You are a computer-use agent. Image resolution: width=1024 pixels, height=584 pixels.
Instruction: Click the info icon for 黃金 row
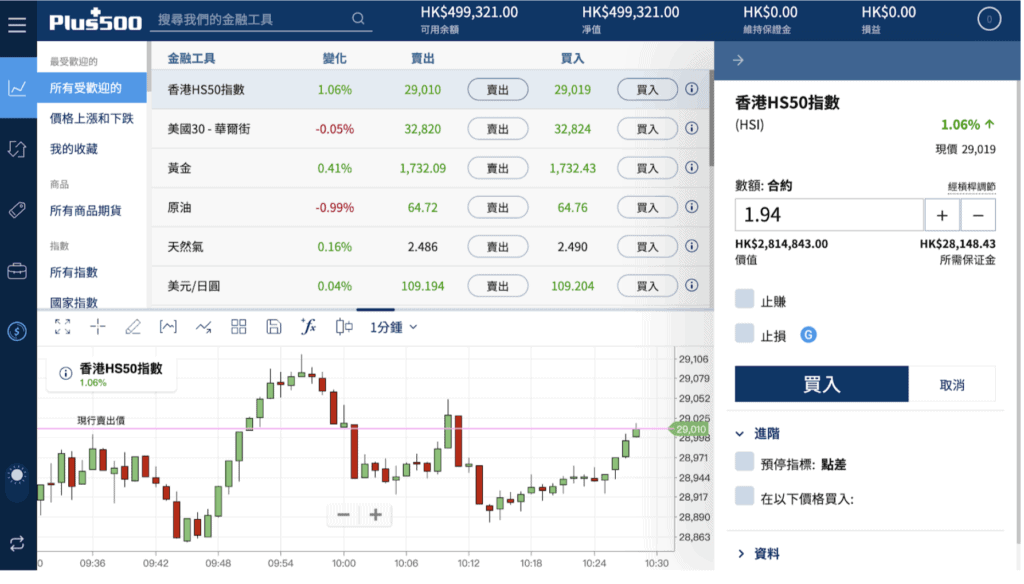click(692, 168)
